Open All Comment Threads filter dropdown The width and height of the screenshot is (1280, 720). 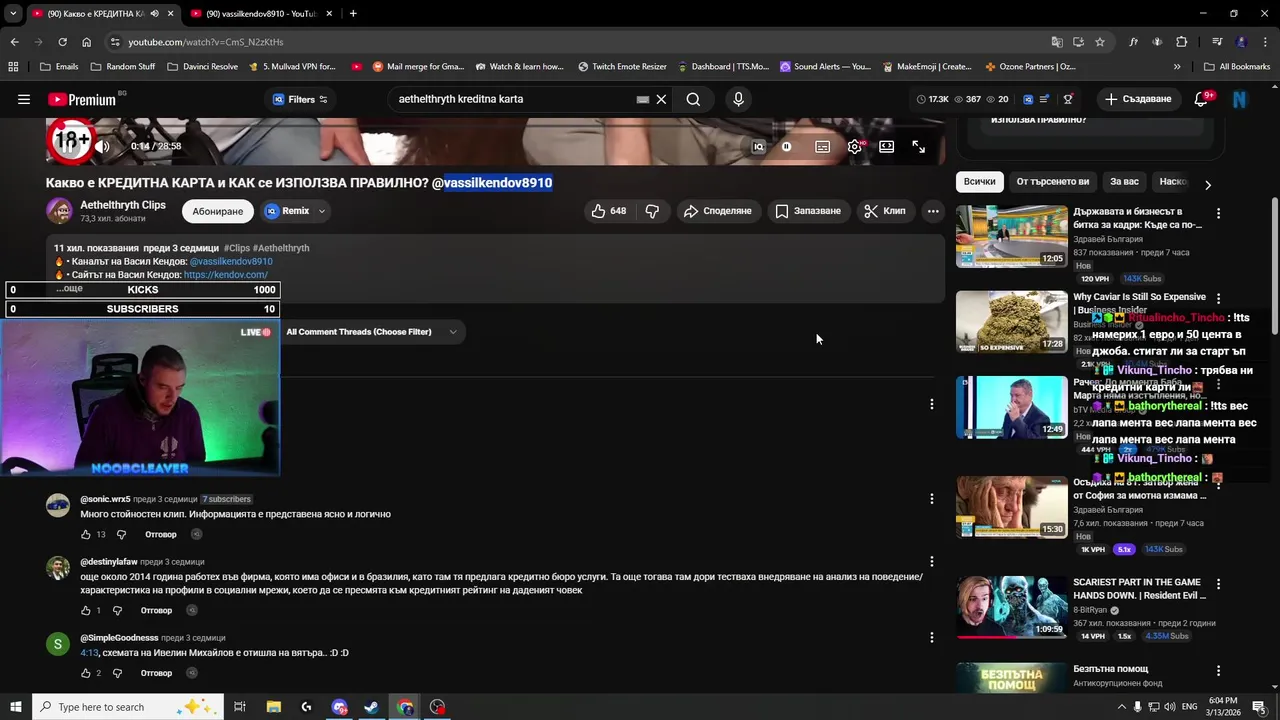[x=371, y=332]
